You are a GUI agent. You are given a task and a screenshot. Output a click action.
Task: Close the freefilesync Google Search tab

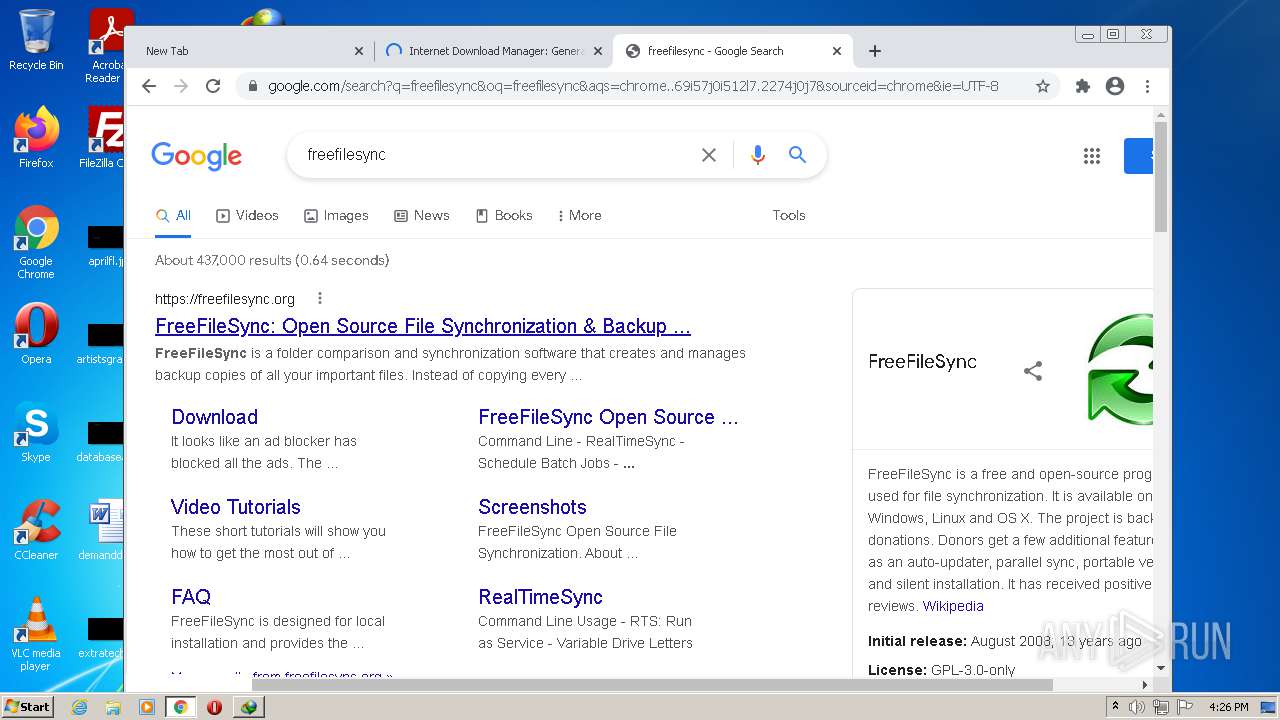tap(837, 51)
